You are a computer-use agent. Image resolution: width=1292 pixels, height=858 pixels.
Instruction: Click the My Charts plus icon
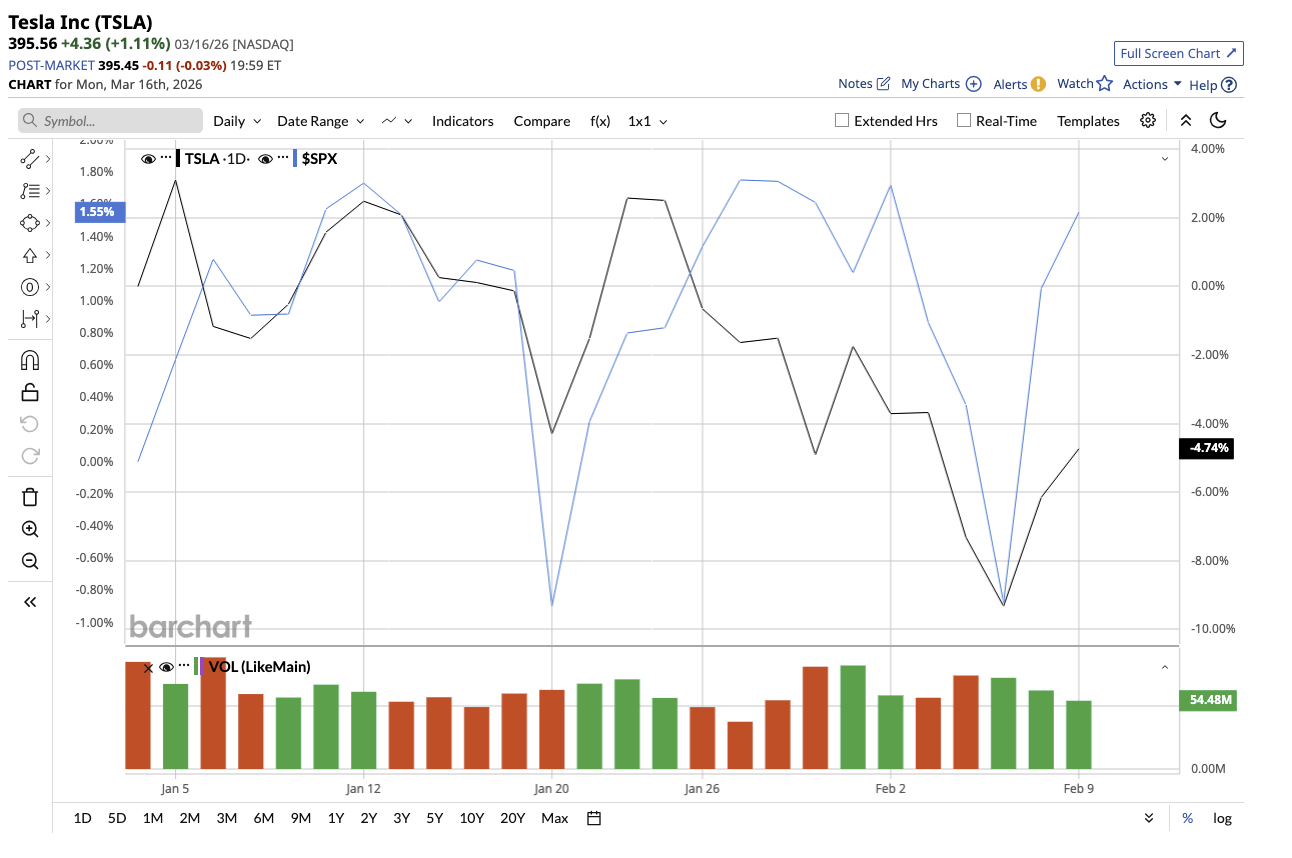pyautogui.click(x=973, y=84)
